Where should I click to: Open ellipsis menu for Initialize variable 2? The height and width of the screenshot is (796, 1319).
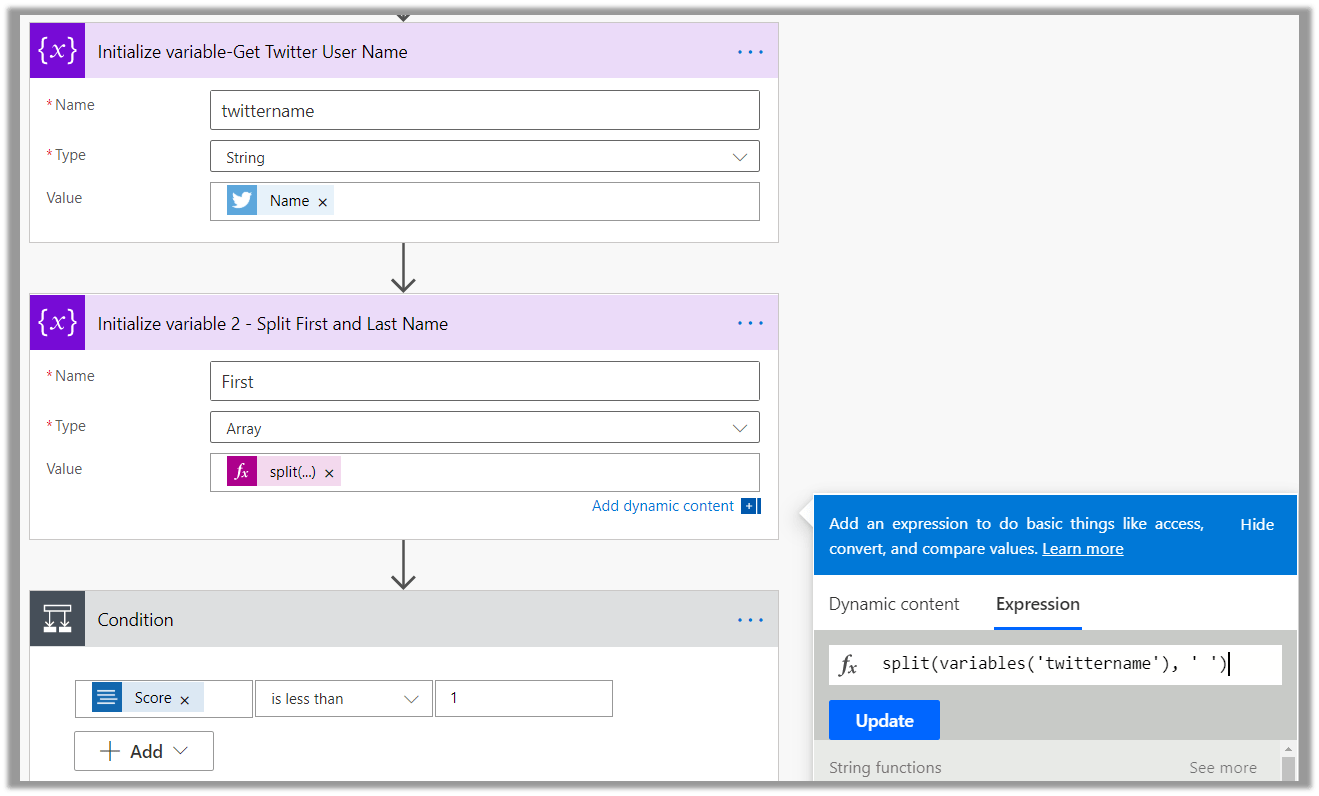[x=750, y=323]
